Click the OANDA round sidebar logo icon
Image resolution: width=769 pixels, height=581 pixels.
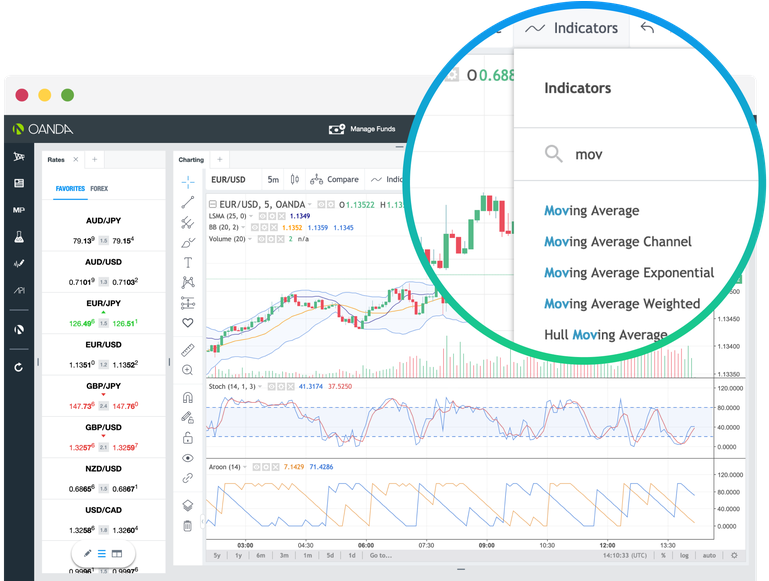[x=19, y=329]
